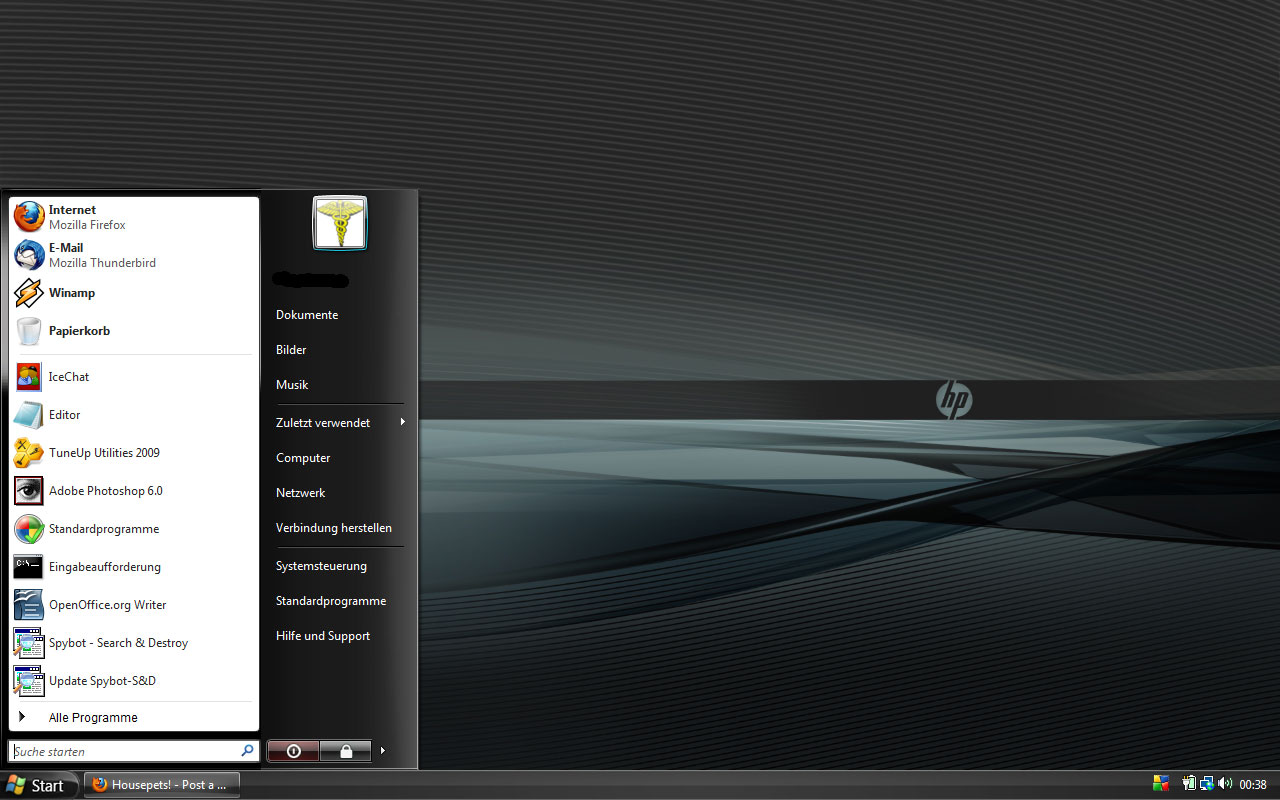Start Winamp from the Start menu
The height and width of the screenshot is (800, 1280).
[x=134, y=293]
